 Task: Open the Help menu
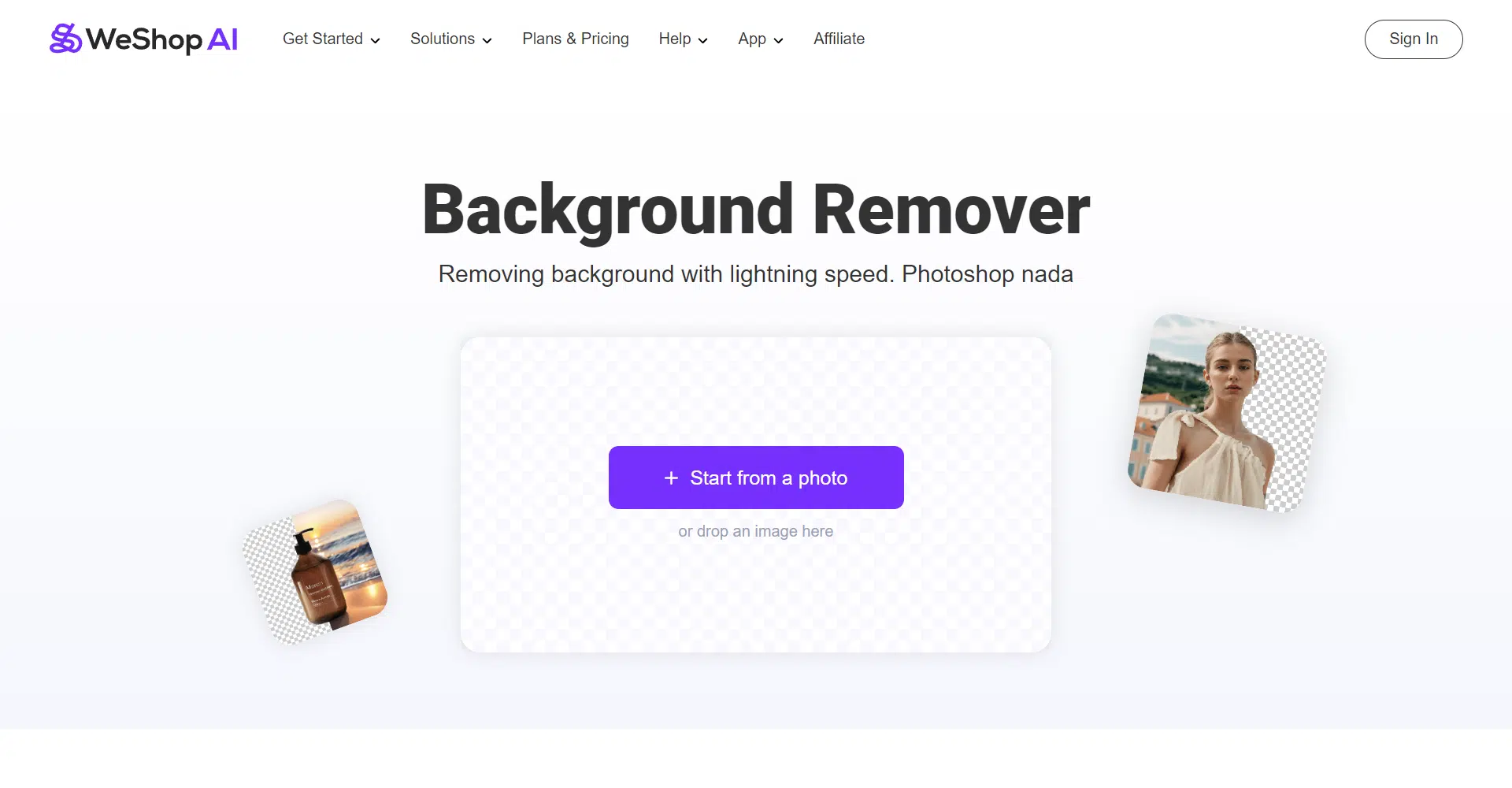[684, 39]
